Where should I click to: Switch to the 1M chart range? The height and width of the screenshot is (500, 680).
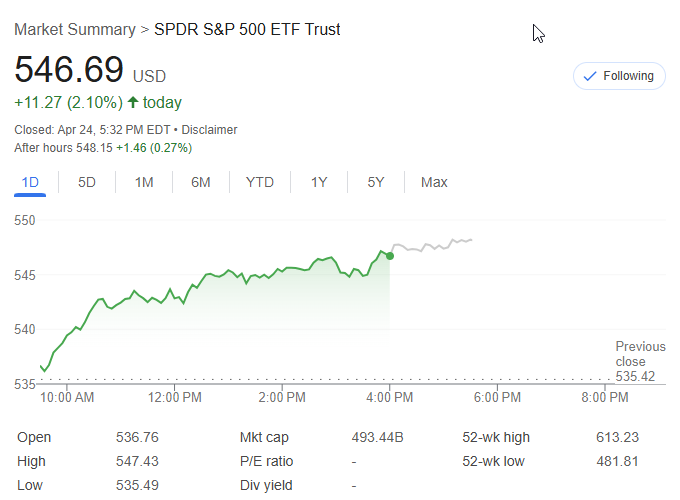tap(144, 182)
